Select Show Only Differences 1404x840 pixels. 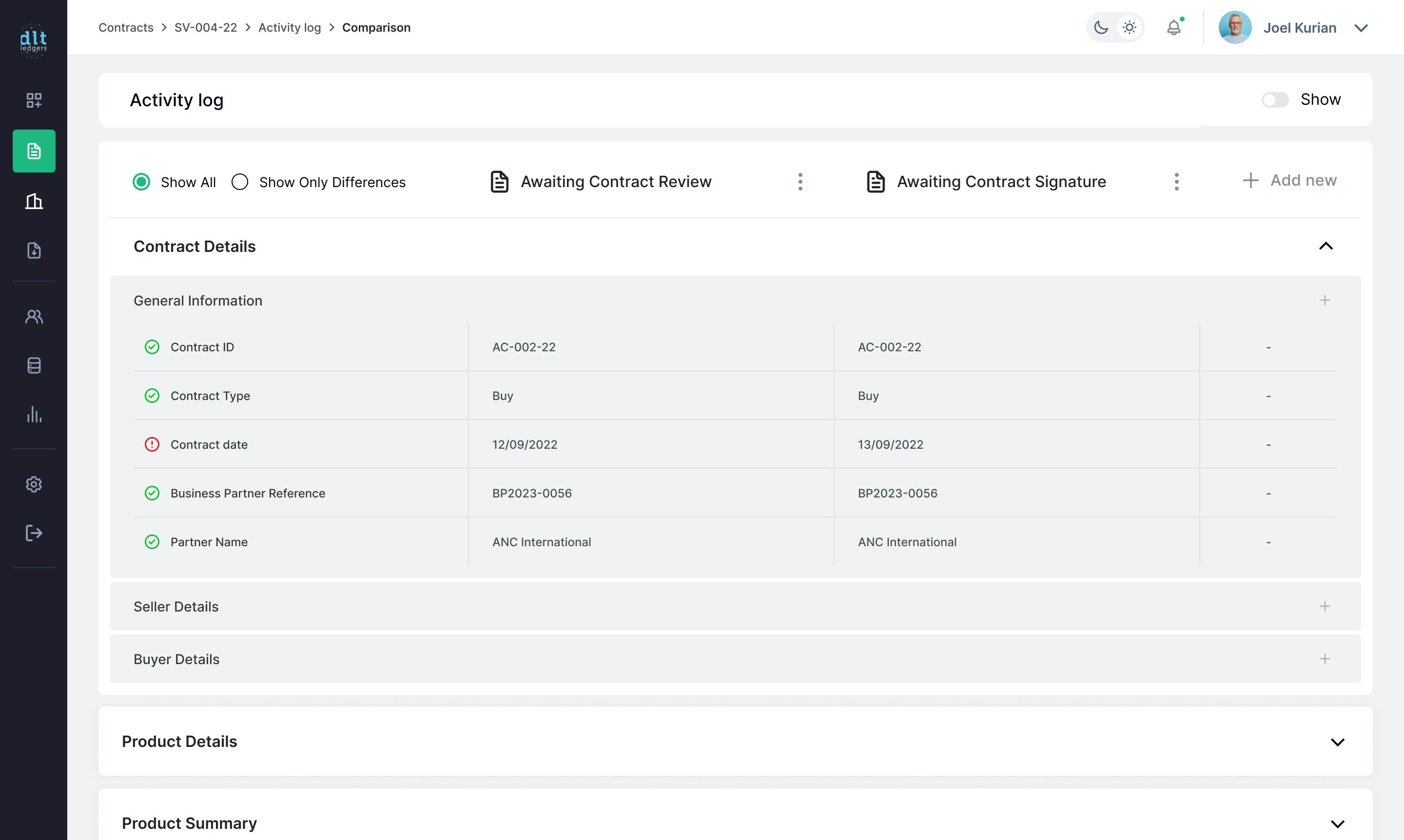coord(239,182)
